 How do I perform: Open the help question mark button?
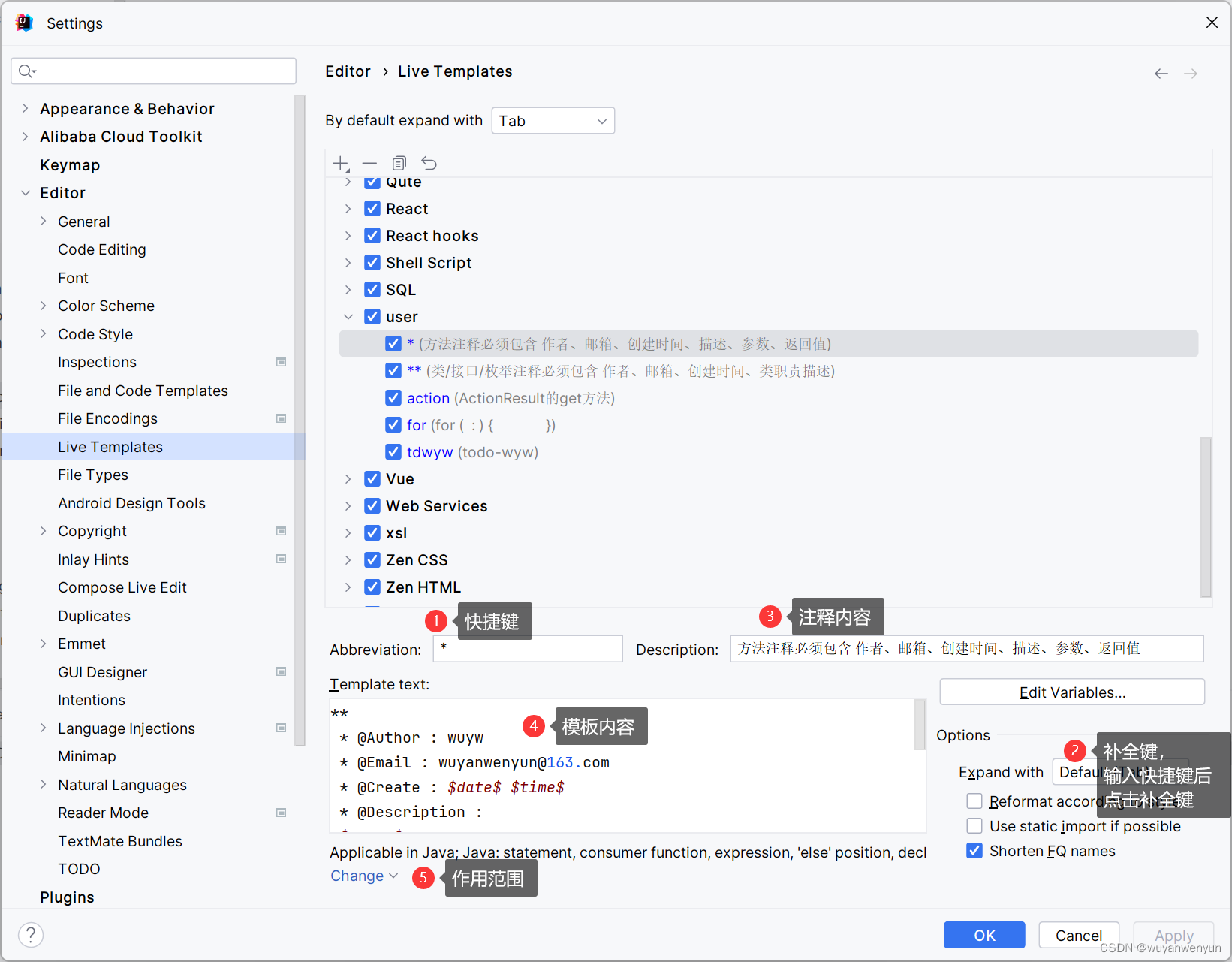pyautogui.click(x=31, y=935)
